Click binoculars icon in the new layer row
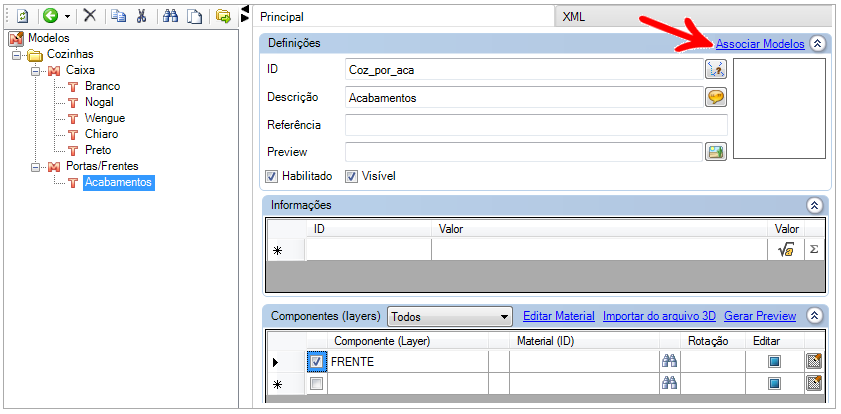The width and height of the screenshot is (841, 414). pyautogui.click(x=669, y=383)
